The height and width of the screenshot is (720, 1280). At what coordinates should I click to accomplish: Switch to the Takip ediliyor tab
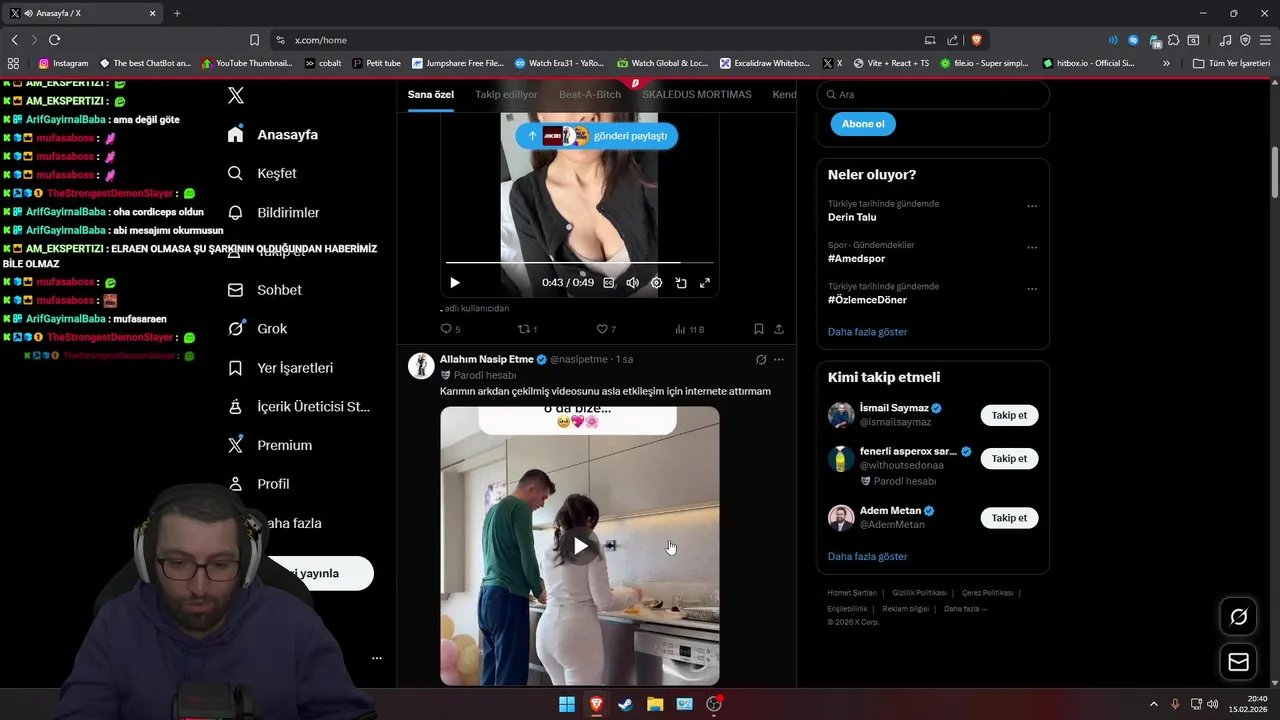[x=506, y=94]
